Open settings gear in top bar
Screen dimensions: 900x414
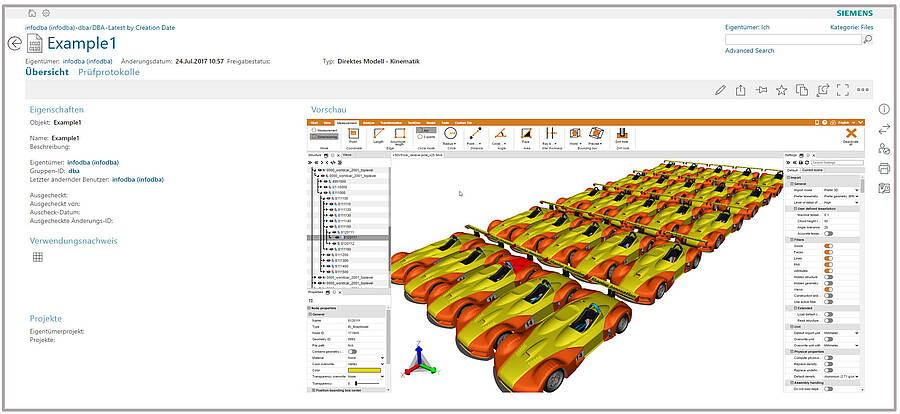point(46,13)
